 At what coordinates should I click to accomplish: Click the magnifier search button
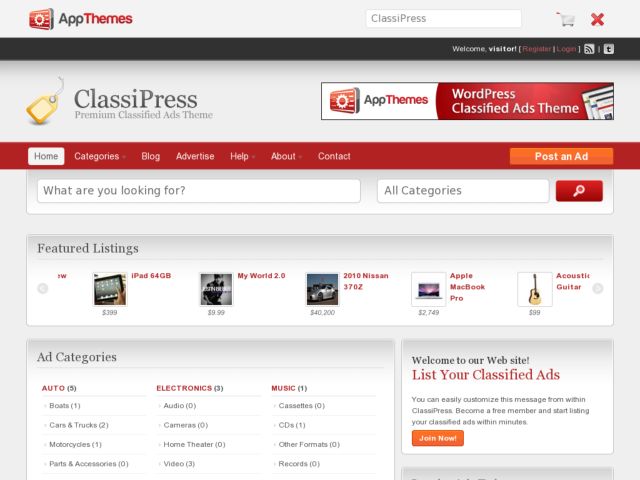coord(579,191)
